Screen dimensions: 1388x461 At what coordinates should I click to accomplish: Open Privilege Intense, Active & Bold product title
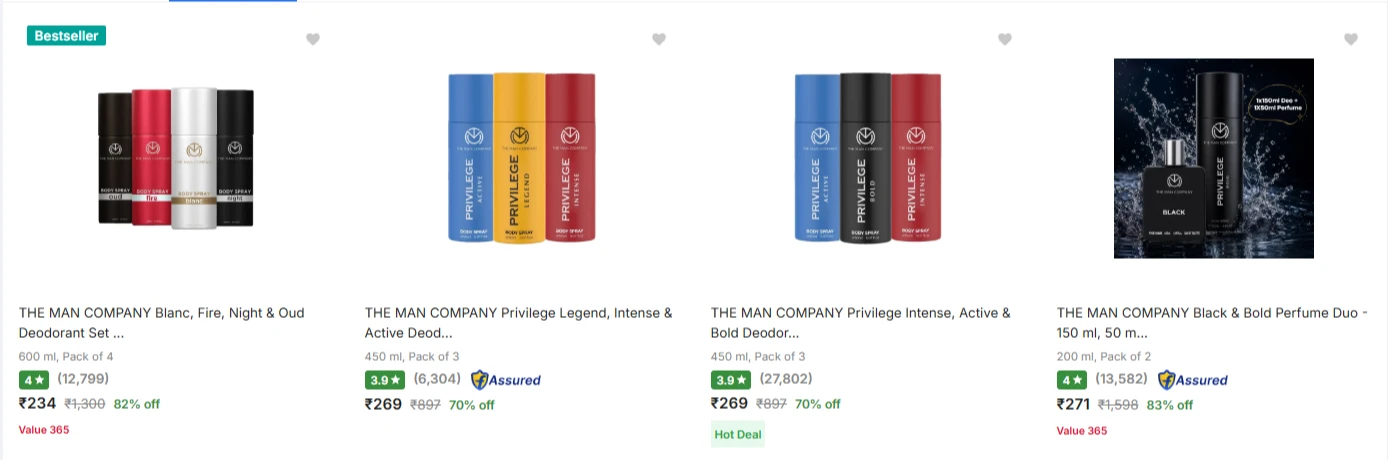coord(861,322)
